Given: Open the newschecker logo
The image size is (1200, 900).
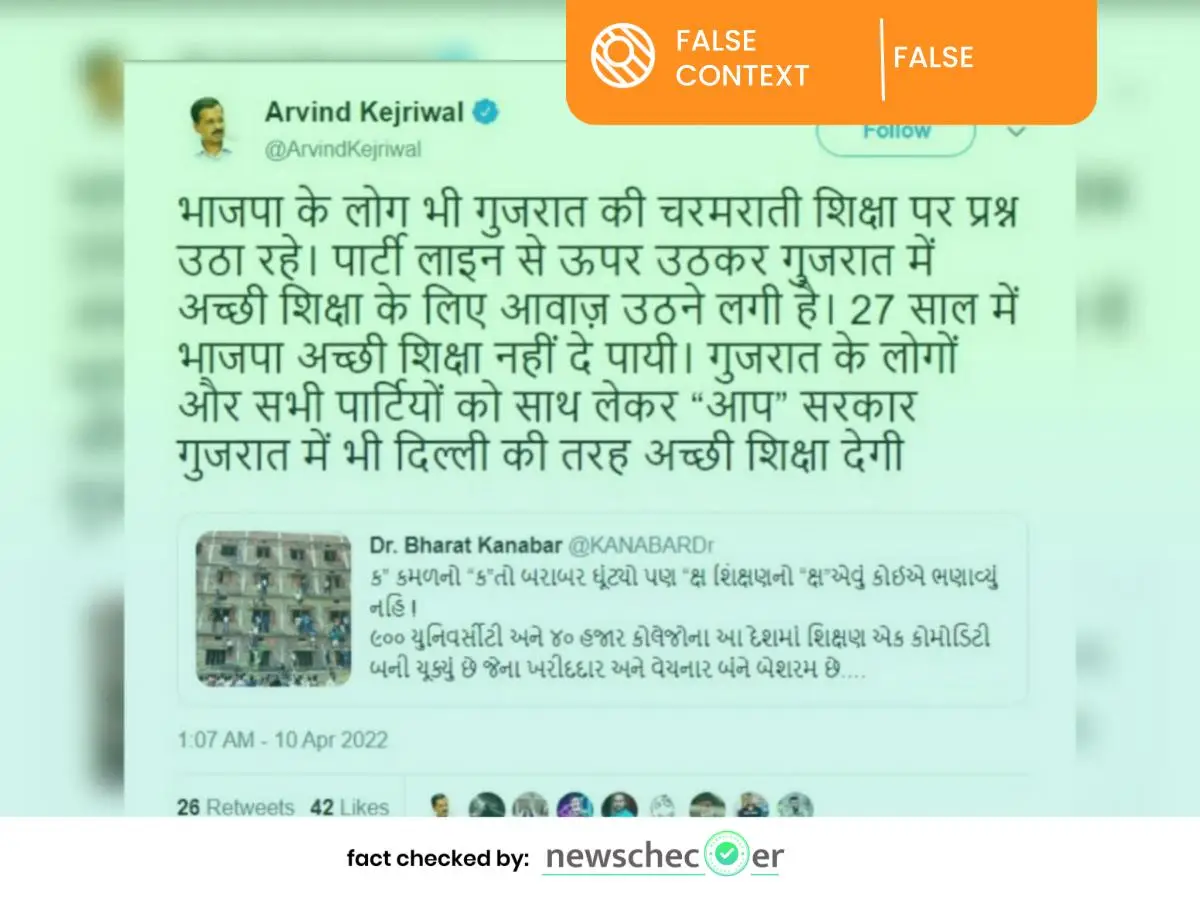Looking at the screenshot, I should 663,856.
